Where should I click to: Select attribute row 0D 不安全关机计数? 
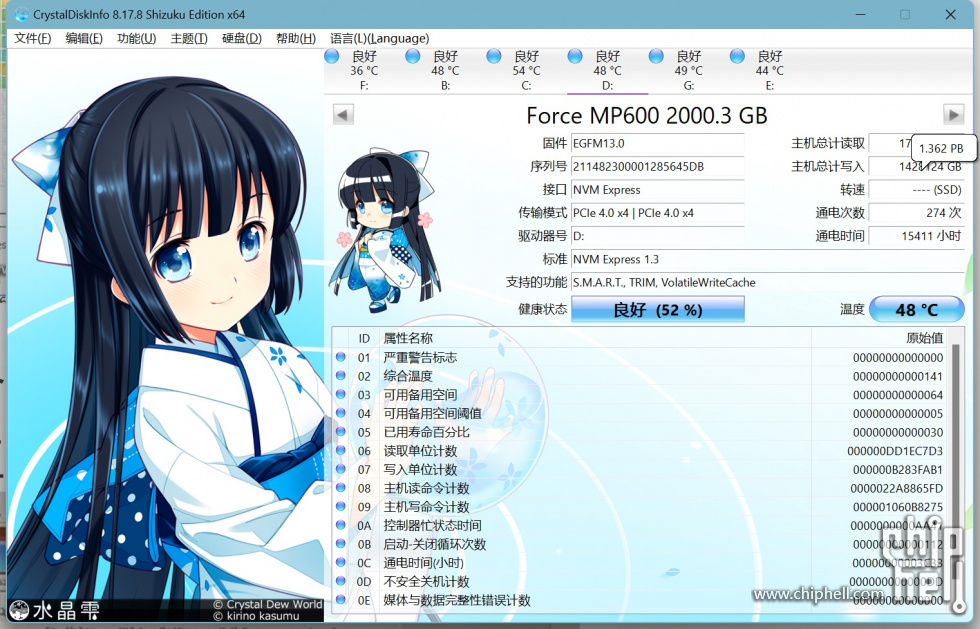tap(641, 581)
